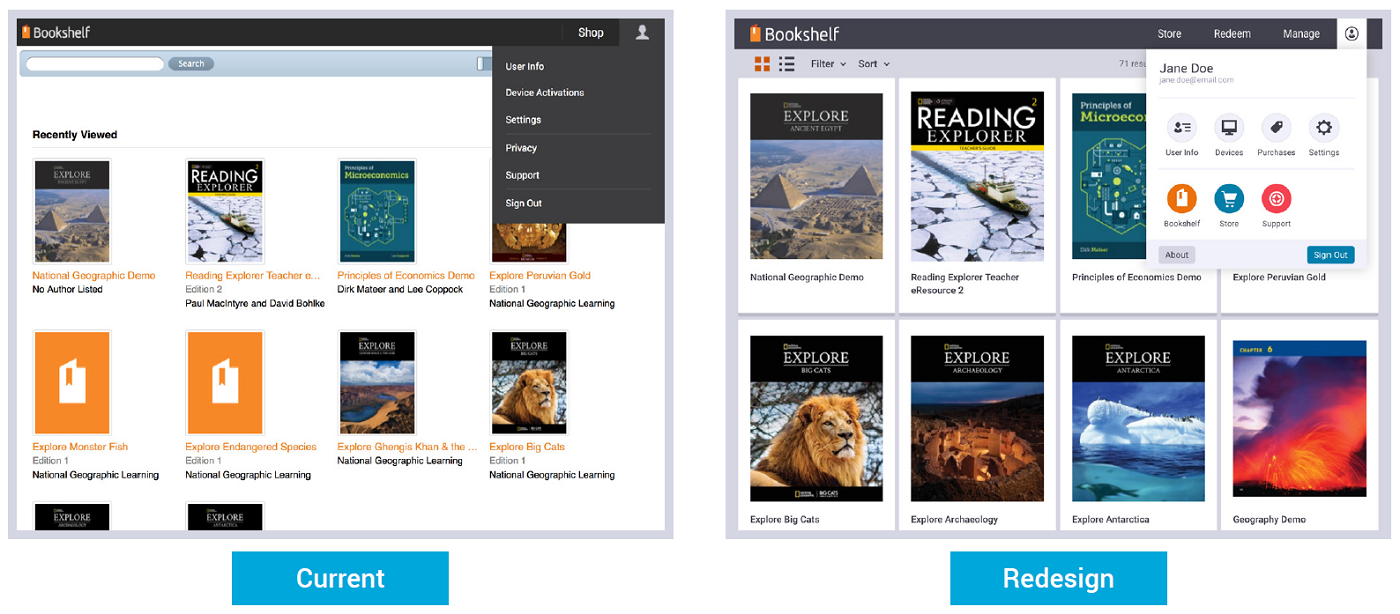Viewport: 1400px width, 614px height.
Task: Select Device Activations in Current menu
Action: tap(545, 93)
